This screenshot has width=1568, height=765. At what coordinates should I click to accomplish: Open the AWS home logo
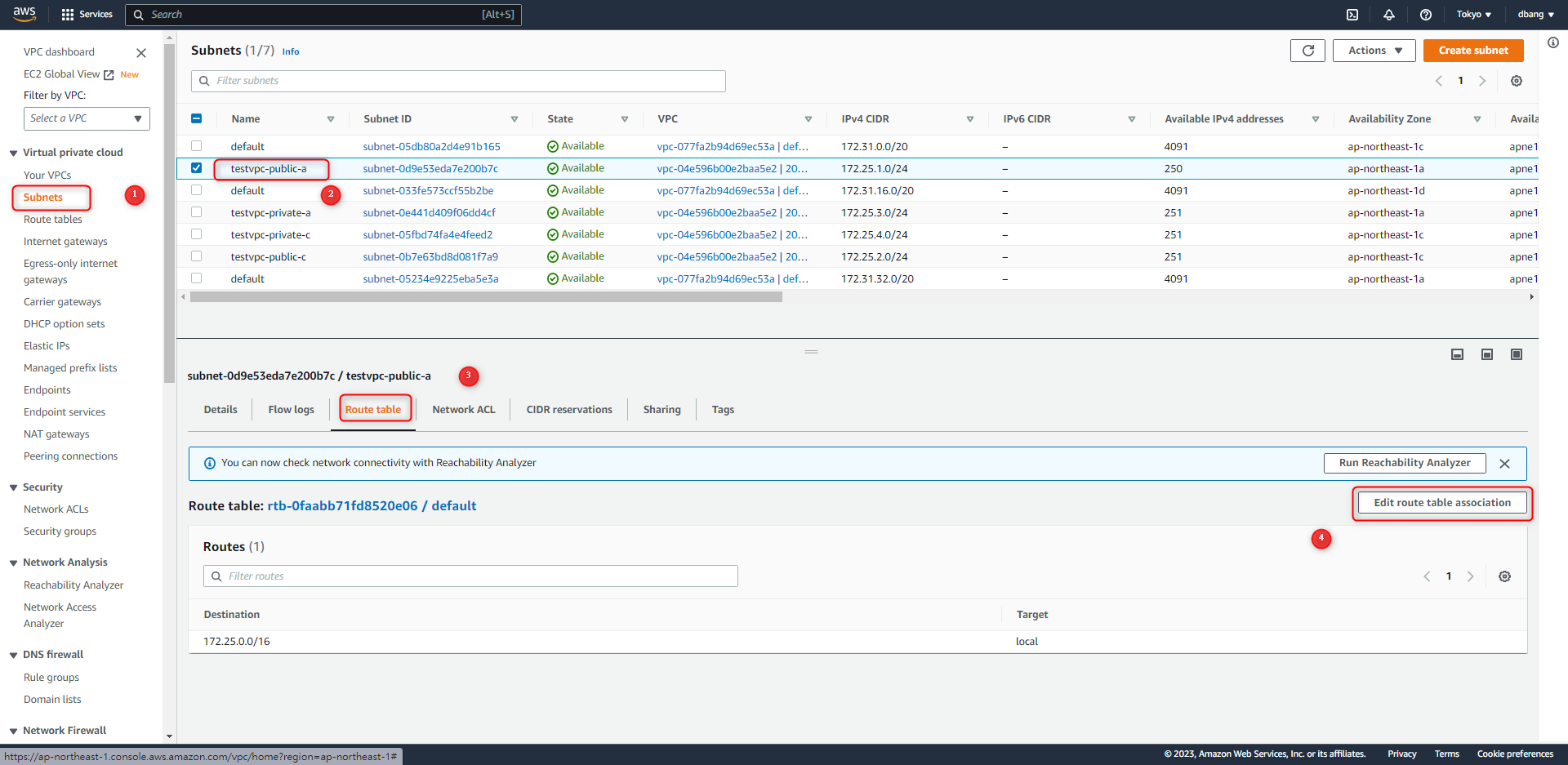pyautogui.click(x=24, y=14)
